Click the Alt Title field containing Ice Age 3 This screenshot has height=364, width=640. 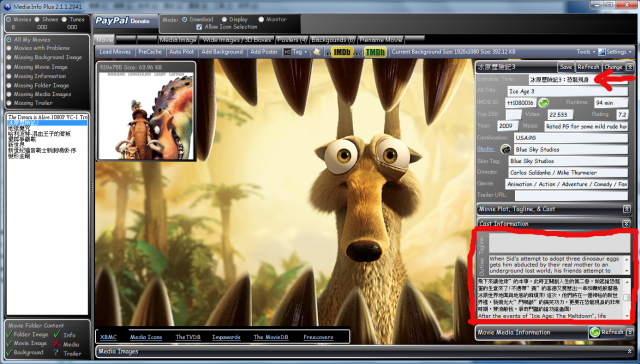click(567, 91)
